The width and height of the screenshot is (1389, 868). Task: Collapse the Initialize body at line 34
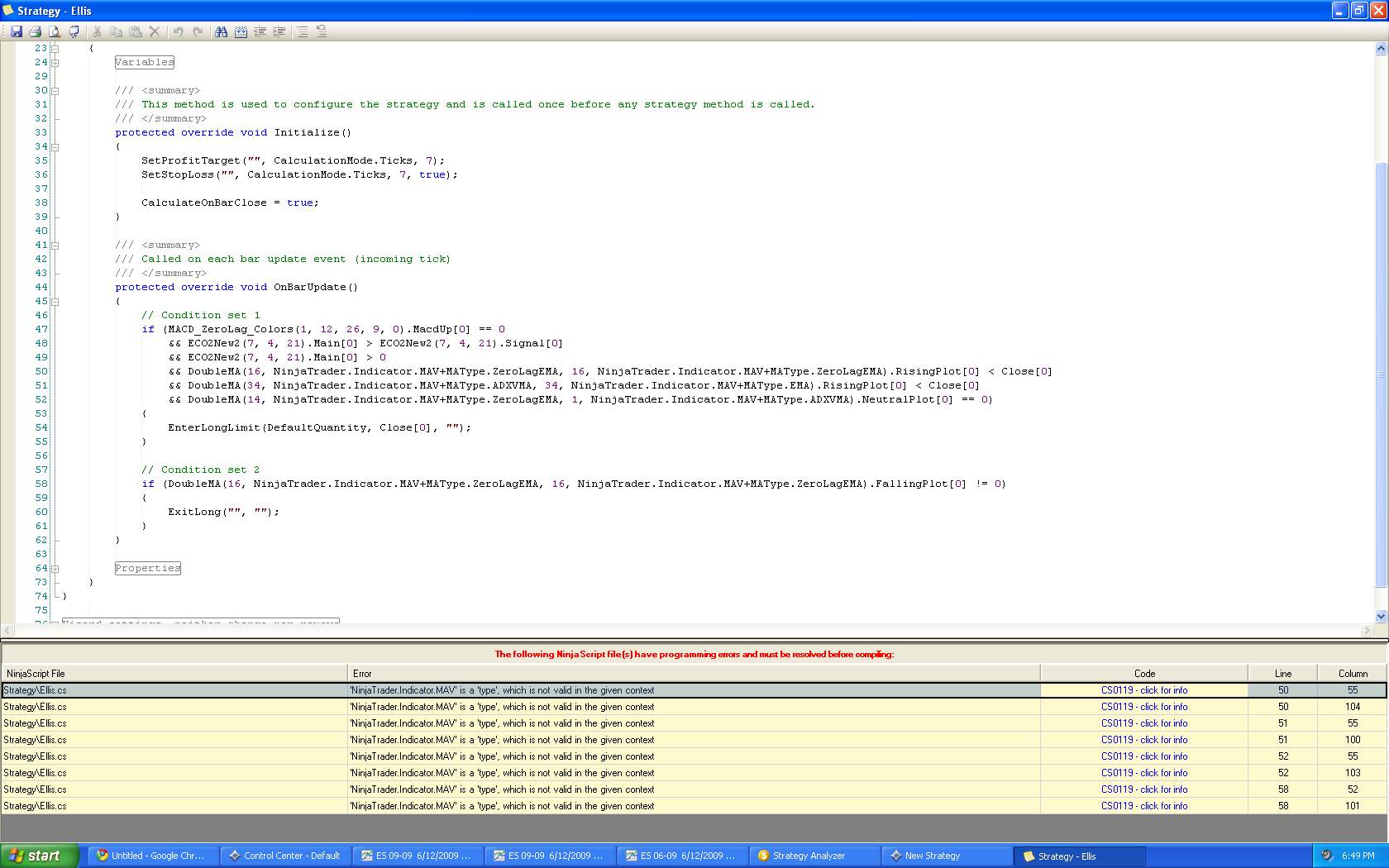pyautogui.click(x=55, y=147)
